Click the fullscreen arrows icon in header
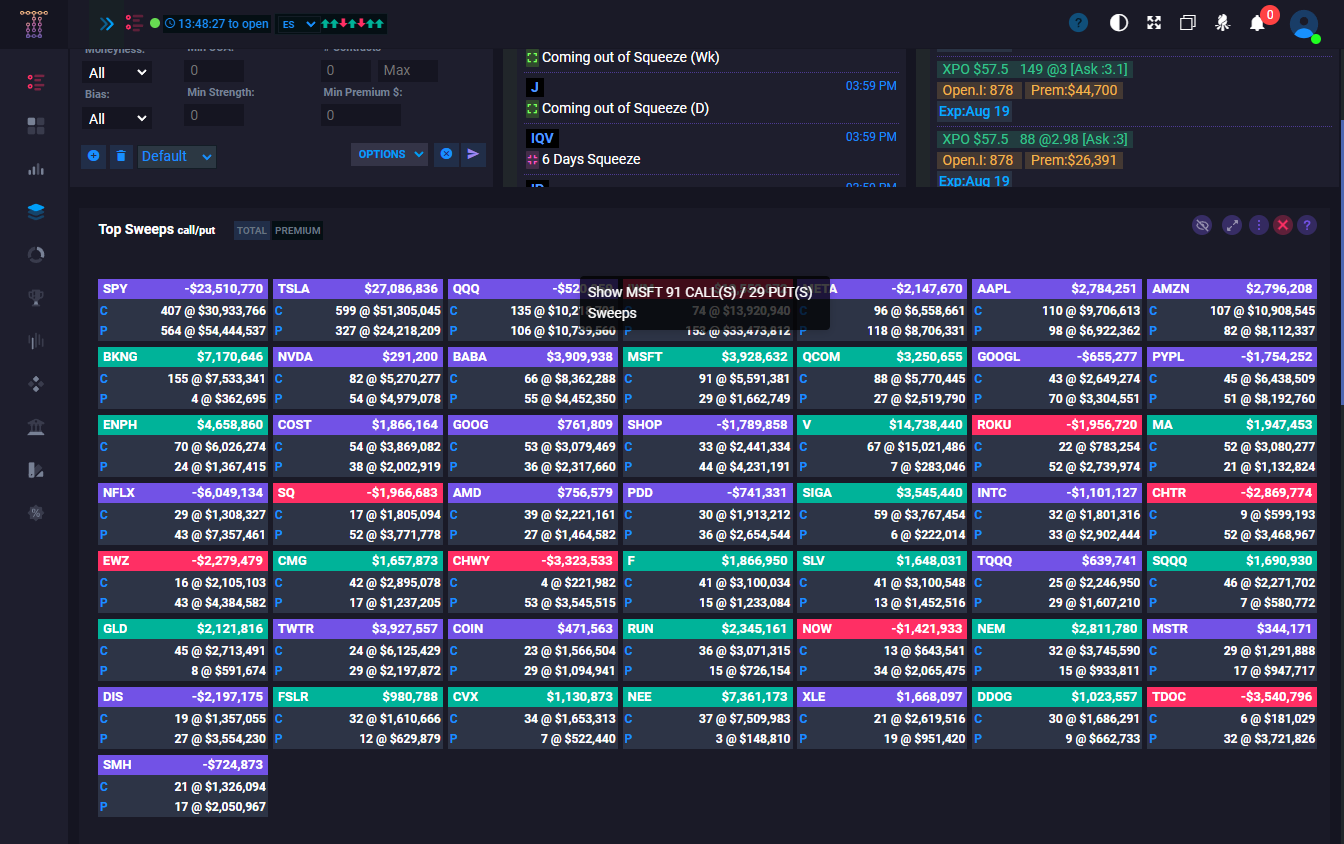The image size is (1344, 844). pos(1154,23)
